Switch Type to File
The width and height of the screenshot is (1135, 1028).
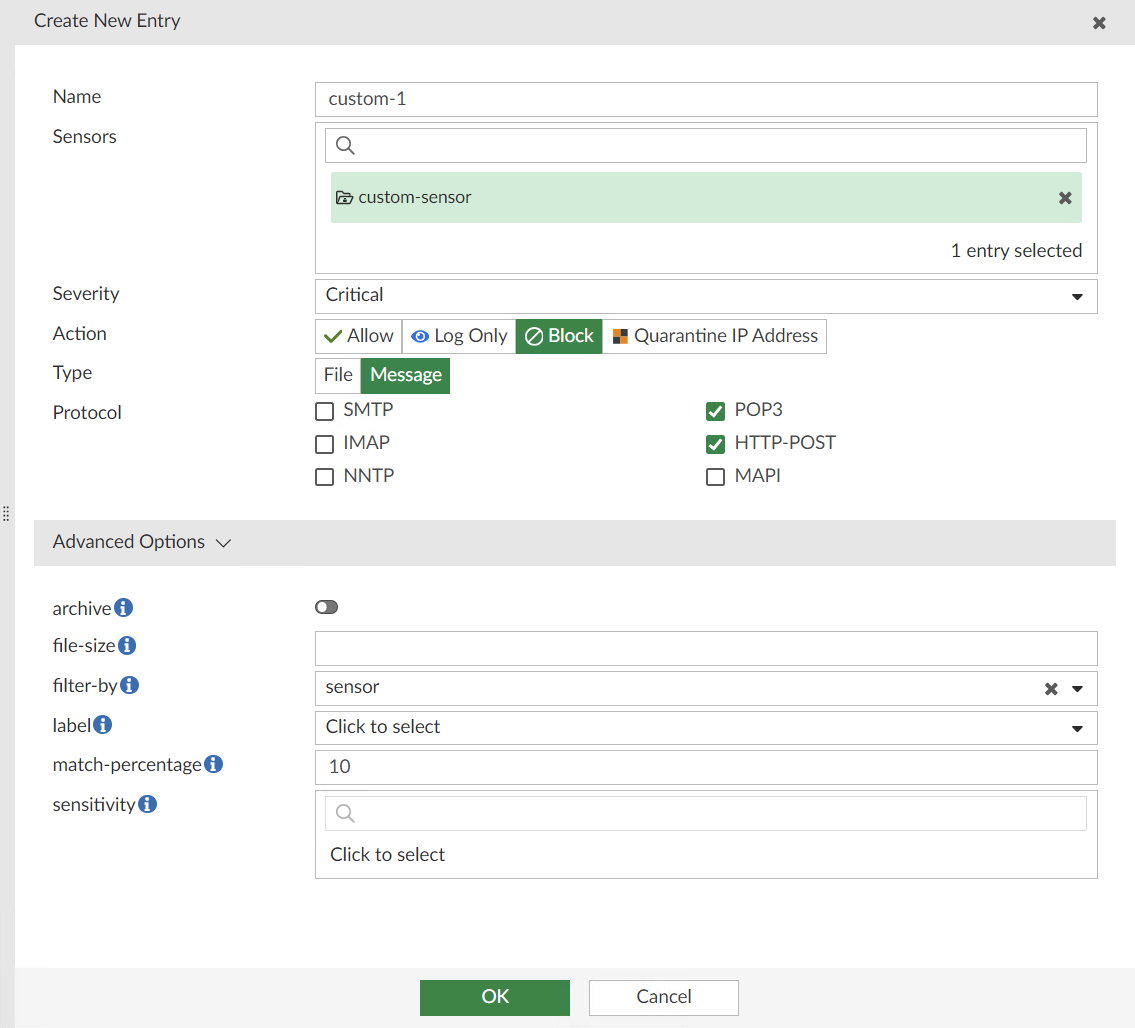(x=337, y=375)
